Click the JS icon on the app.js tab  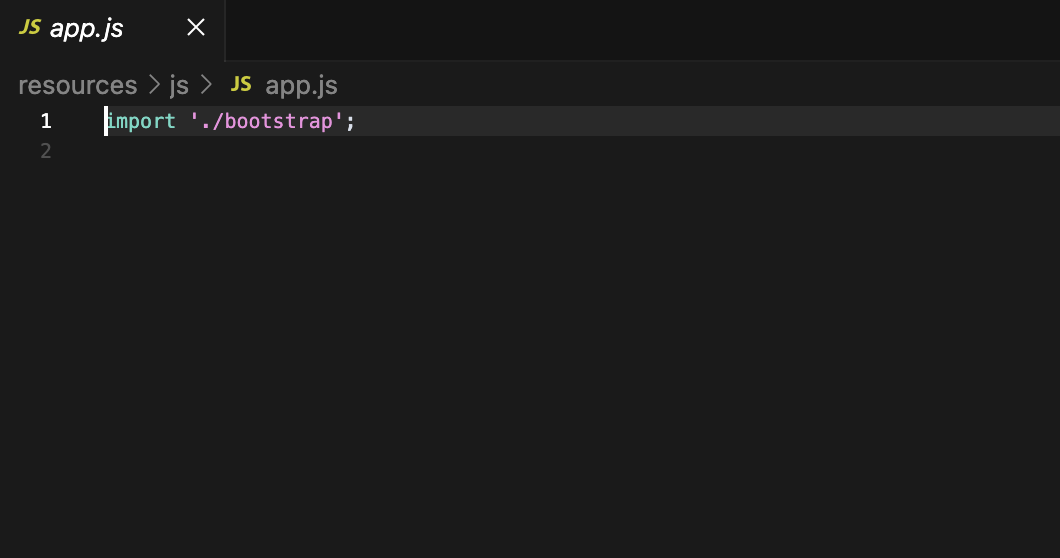[30, 27]
